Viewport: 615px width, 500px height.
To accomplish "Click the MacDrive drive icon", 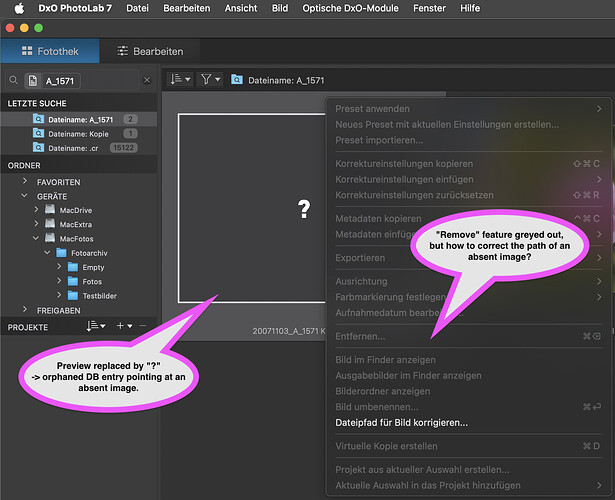I will click(x=48, y=211).
